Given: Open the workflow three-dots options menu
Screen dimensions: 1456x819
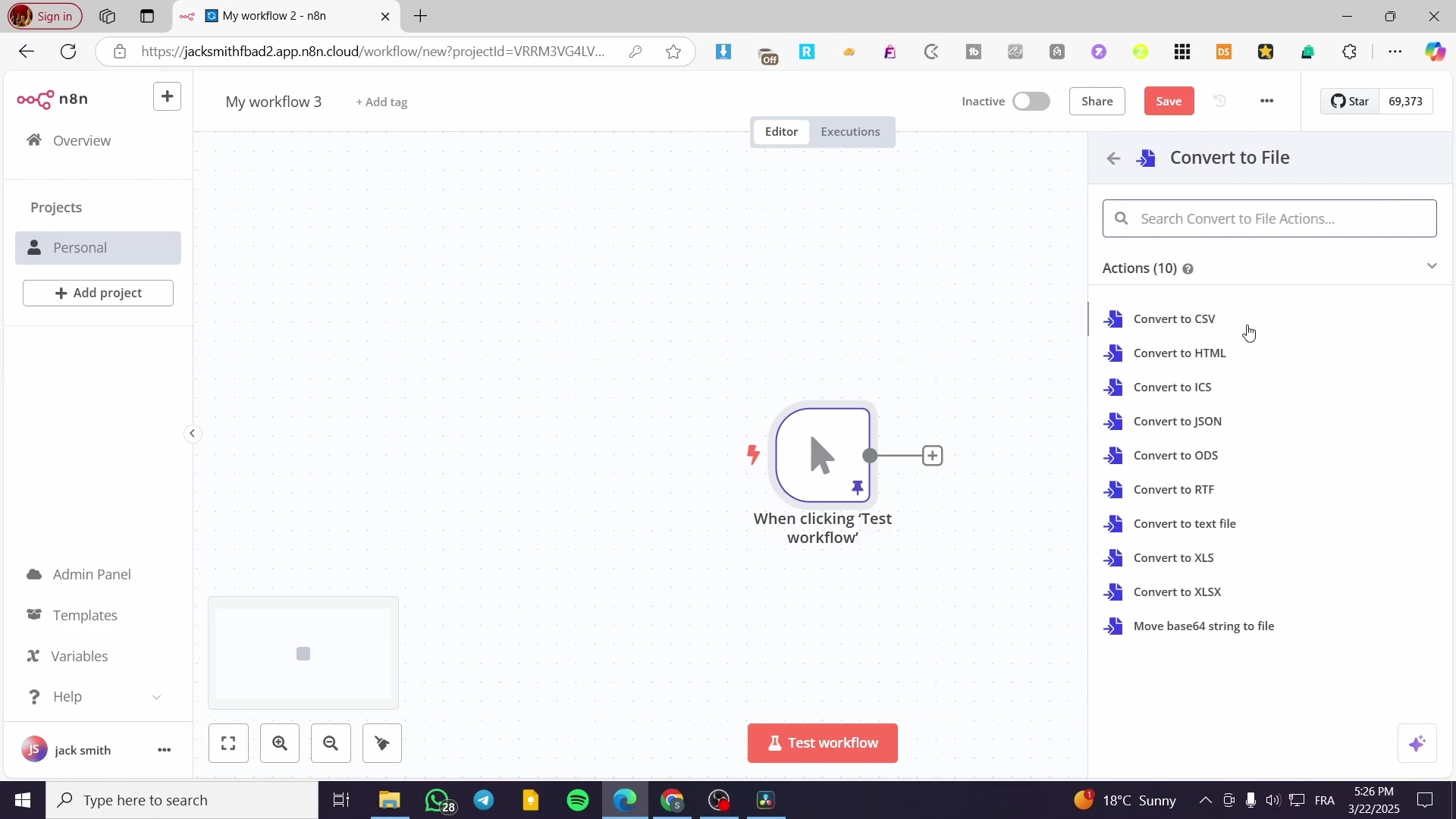Looking at the screenshot, I should 1266,101.
